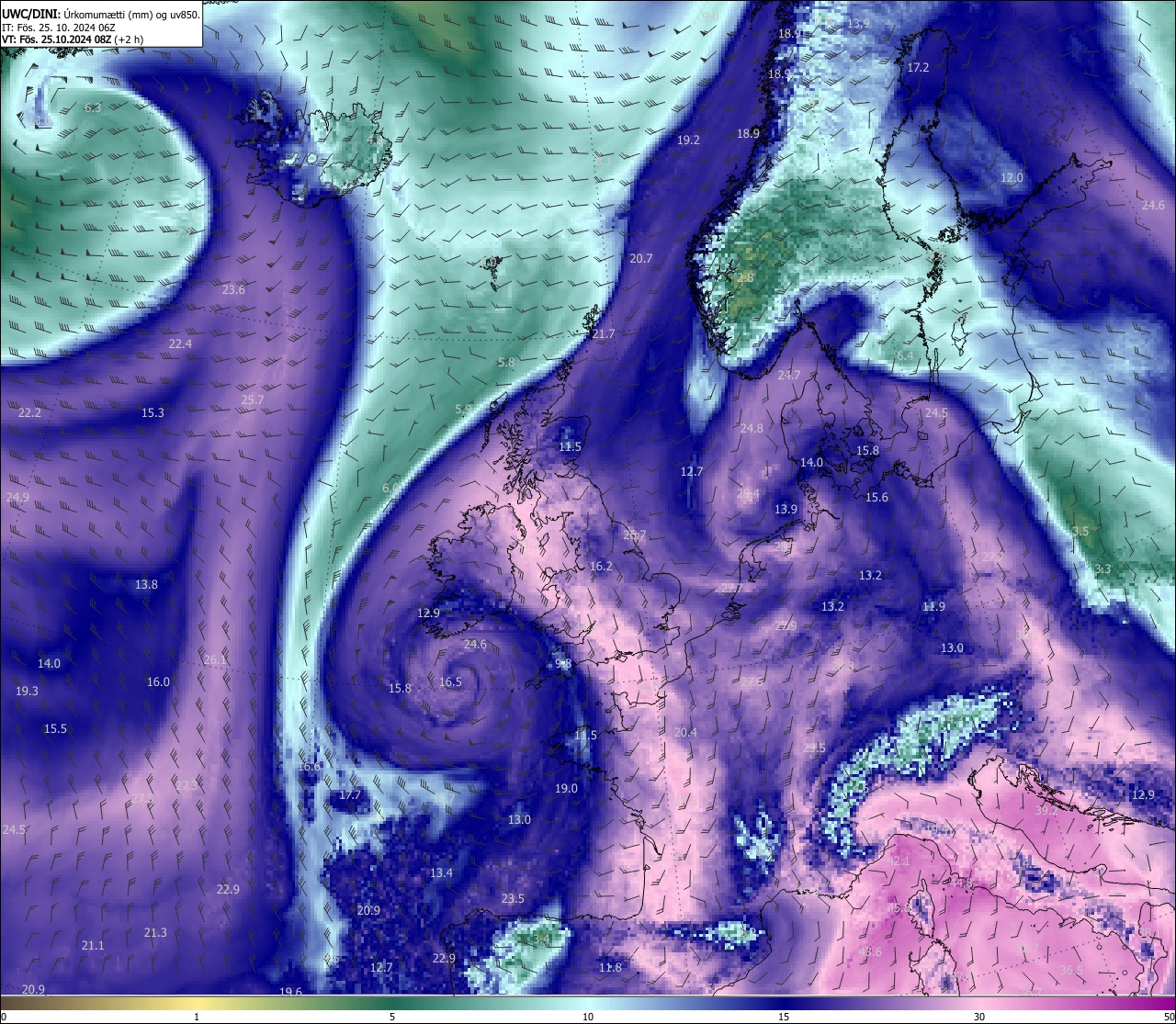
Task: Click the map value 24.8
Action: 751,428
